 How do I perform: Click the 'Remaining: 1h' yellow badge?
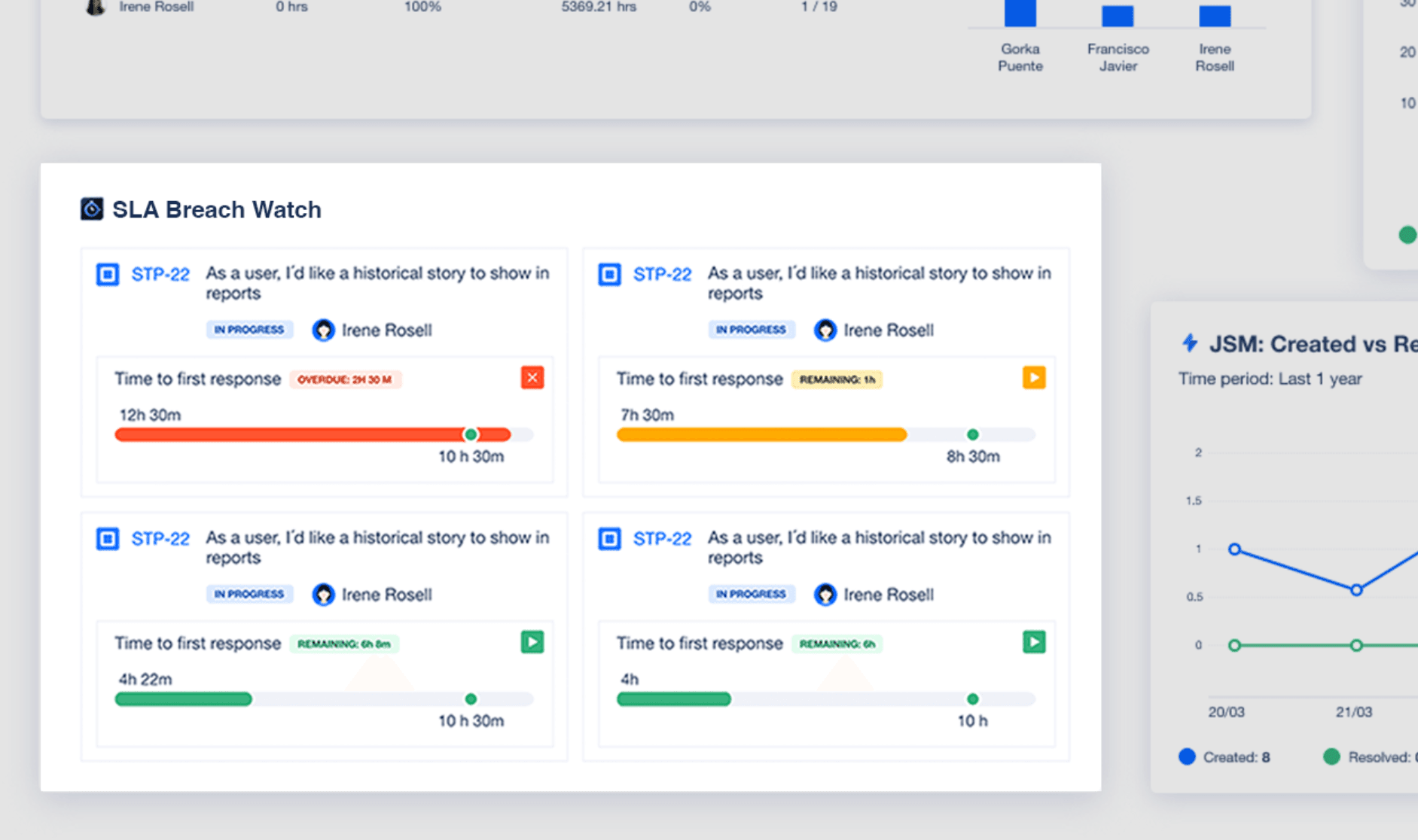pos(837,379)
